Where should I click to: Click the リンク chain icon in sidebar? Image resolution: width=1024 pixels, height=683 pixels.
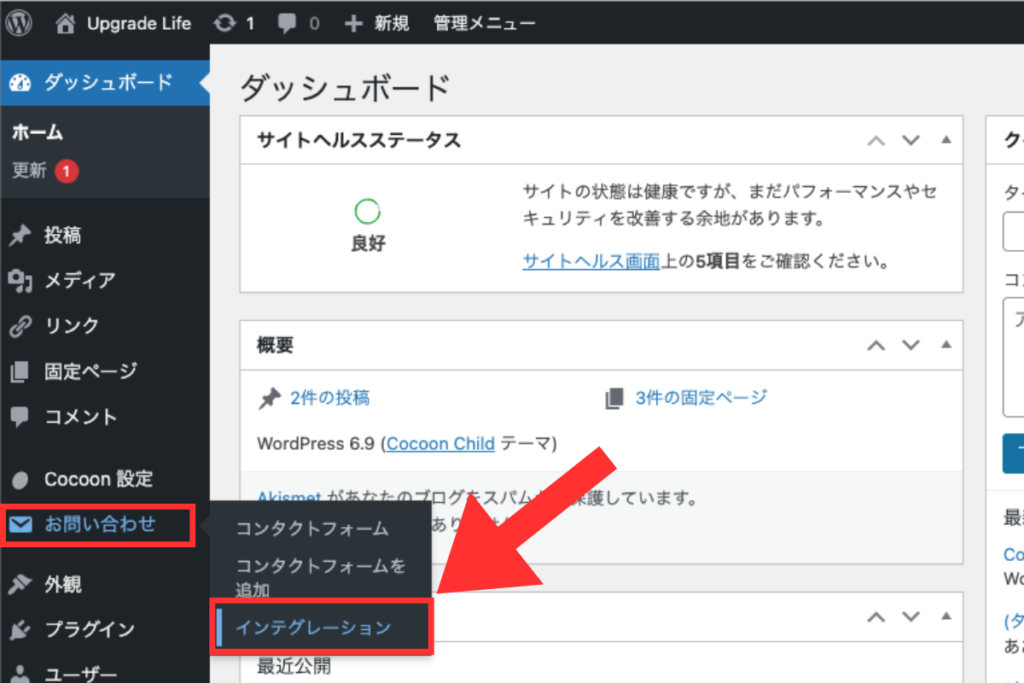point(20,326)
